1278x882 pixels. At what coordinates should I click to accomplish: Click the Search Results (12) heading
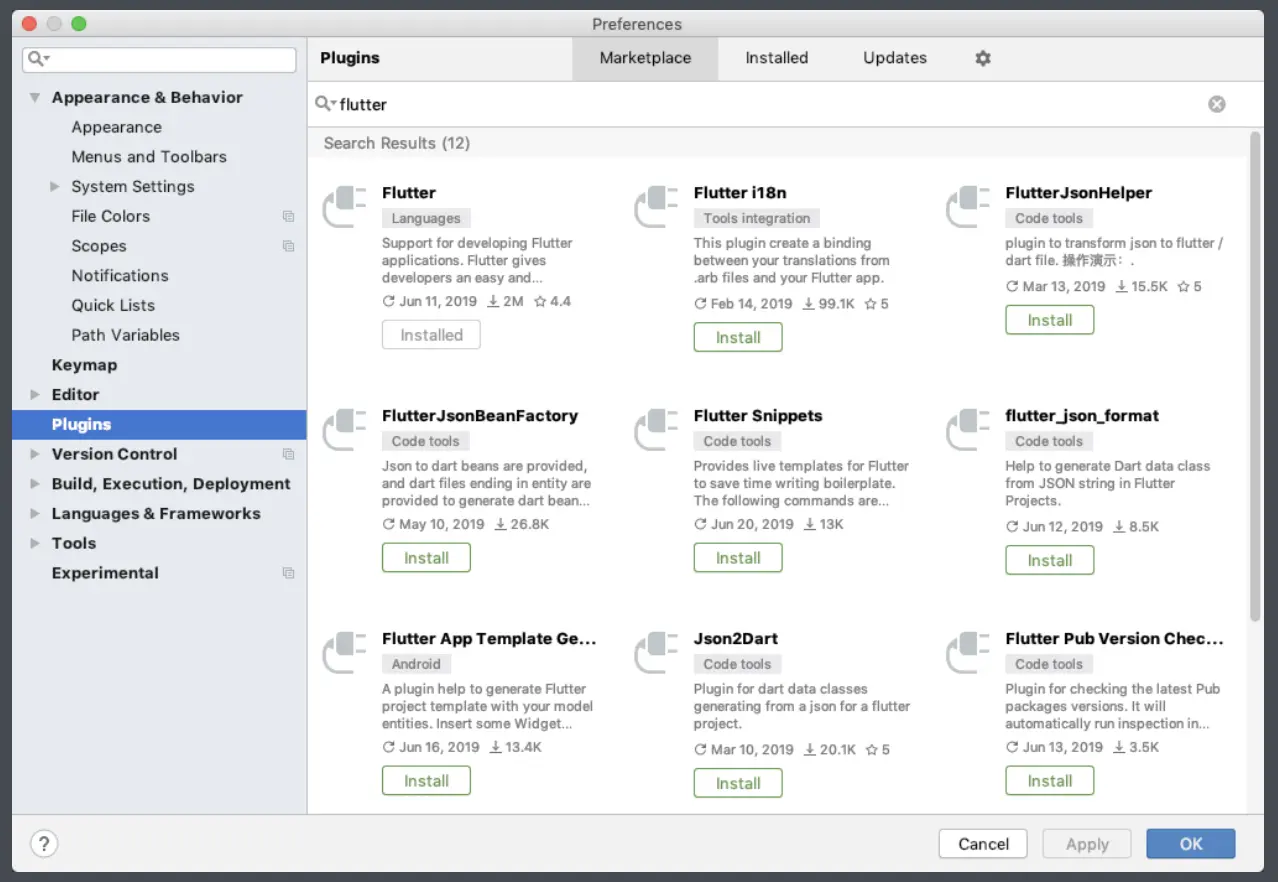(x=396, y=143)
